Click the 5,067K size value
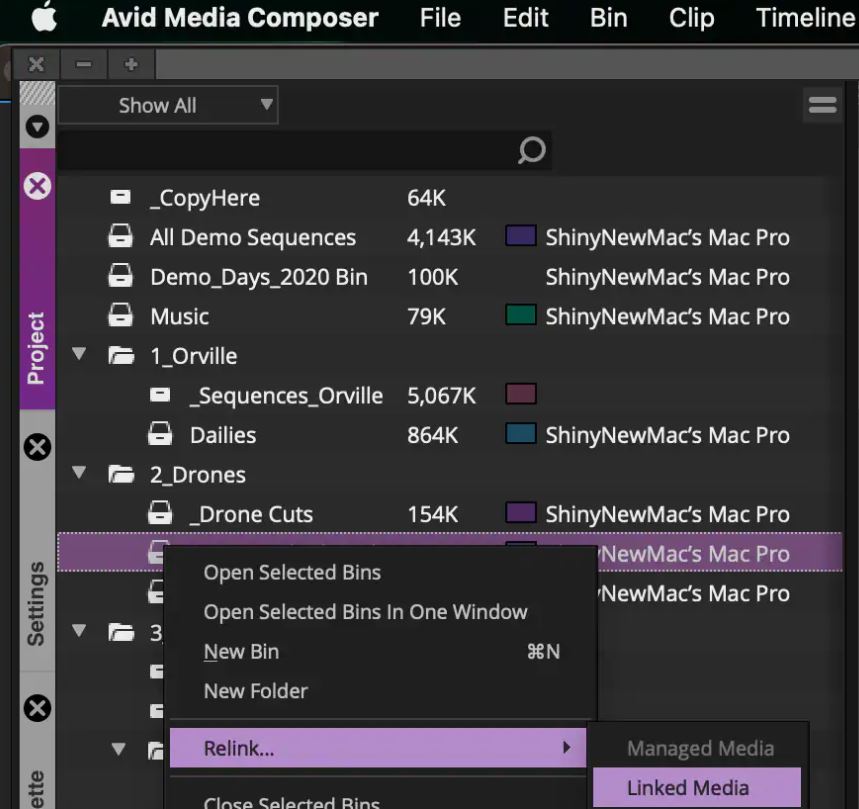The image size is (859, 809). point(442,396)
